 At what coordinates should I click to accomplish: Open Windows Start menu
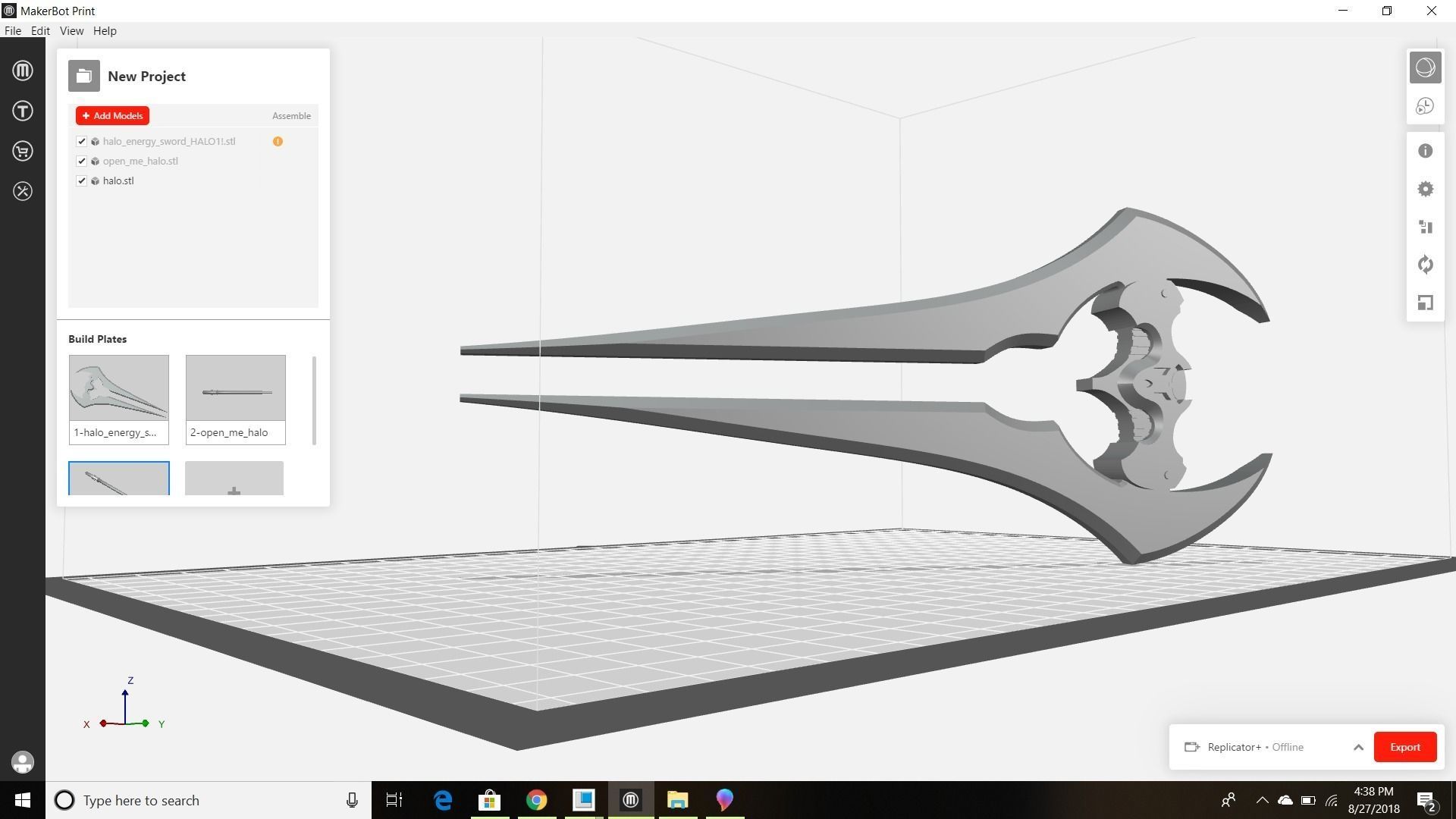[23, 800]
